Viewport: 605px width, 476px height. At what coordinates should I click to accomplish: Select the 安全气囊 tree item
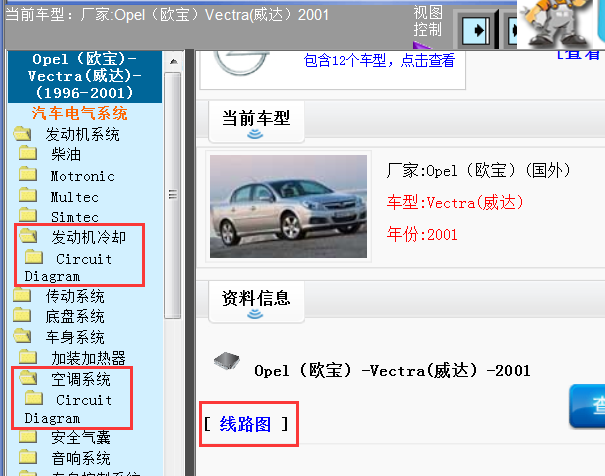[x=81, y=437]
